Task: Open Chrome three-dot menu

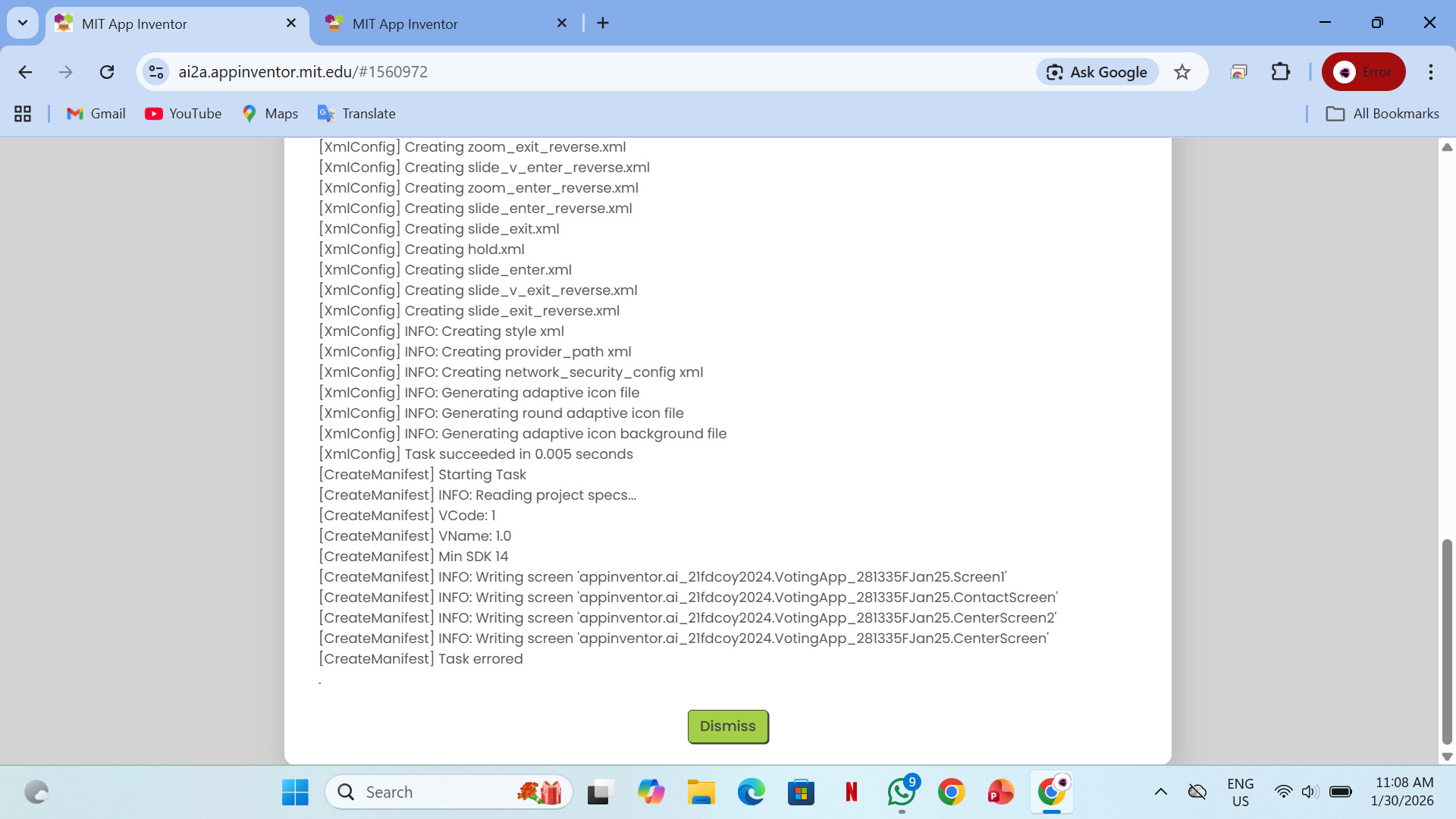Action: [x=1430, y=72]
